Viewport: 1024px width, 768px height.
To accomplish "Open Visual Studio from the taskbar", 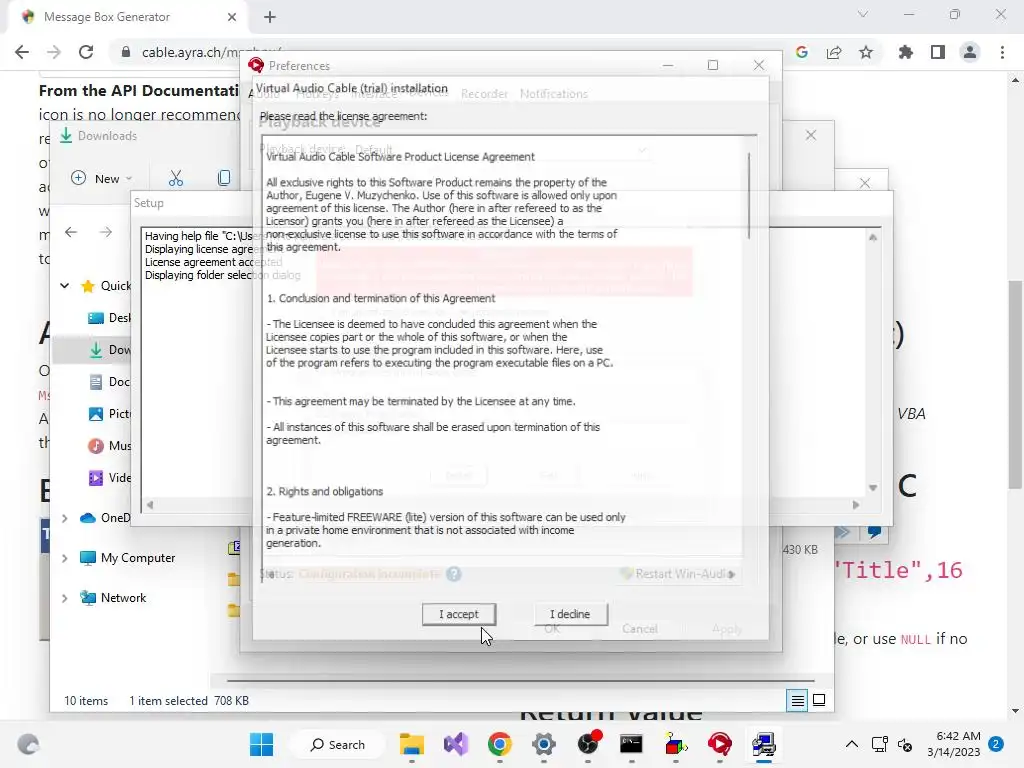I will click(x=456, y=744).
